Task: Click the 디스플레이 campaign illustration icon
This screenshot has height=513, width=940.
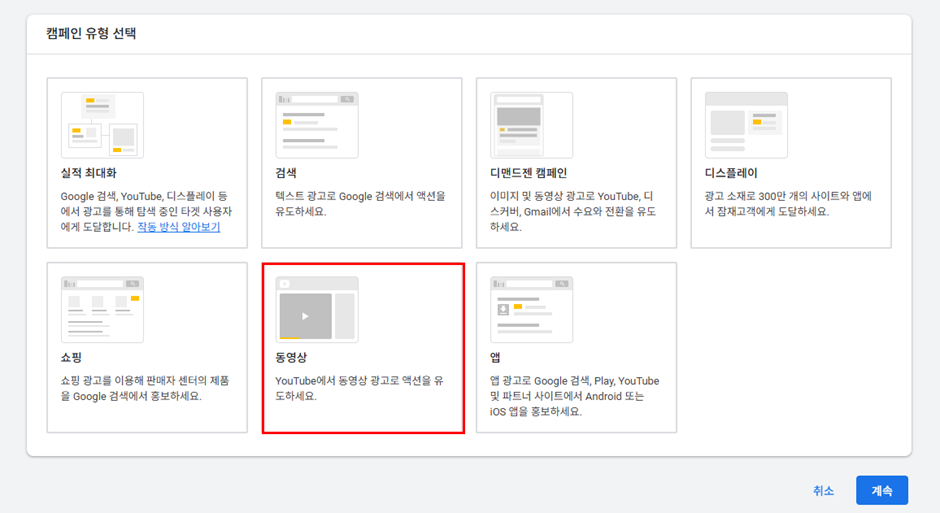Action: point(746,125)
